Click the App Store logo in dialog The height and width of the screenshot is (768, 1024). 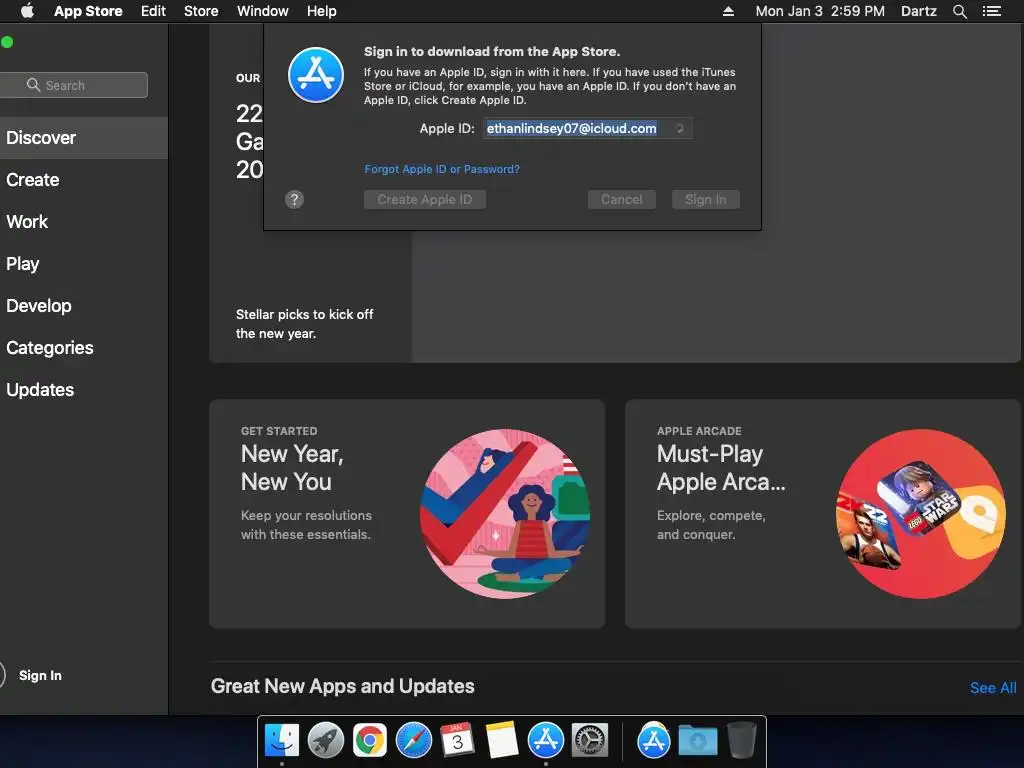point(316,75)
